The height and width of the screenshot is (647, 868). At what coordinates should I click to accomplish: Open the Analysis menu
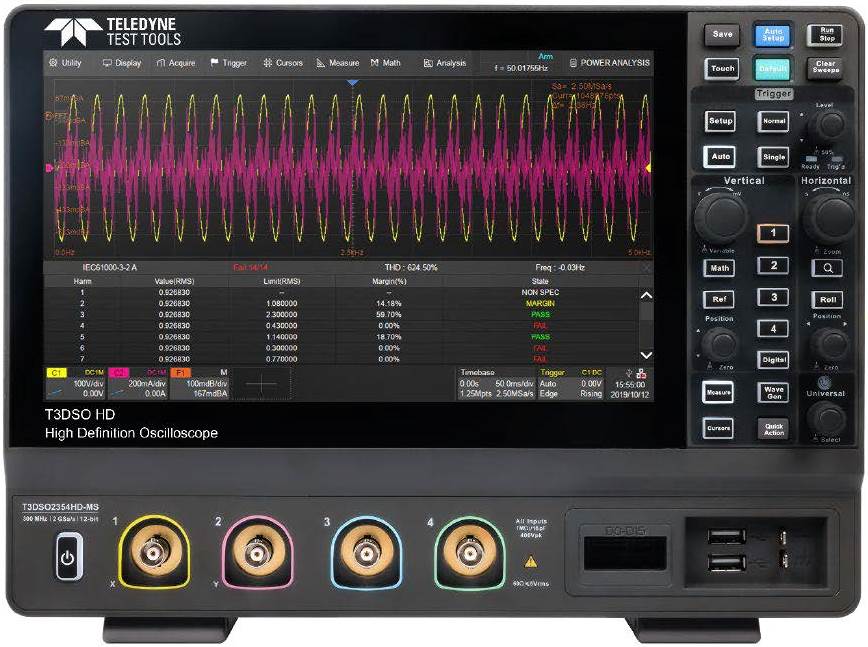[x=445, y=63]
